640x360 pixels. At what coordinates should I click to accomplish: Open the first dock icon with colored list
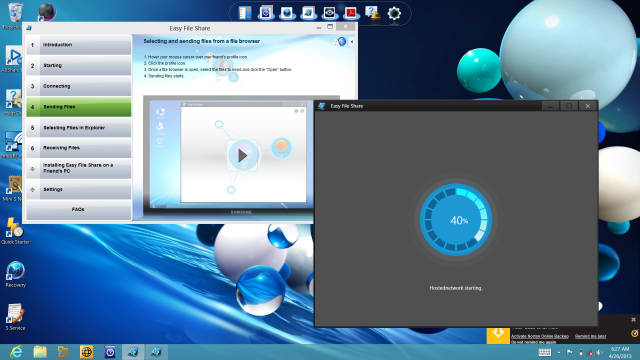[x=245, y=13]
